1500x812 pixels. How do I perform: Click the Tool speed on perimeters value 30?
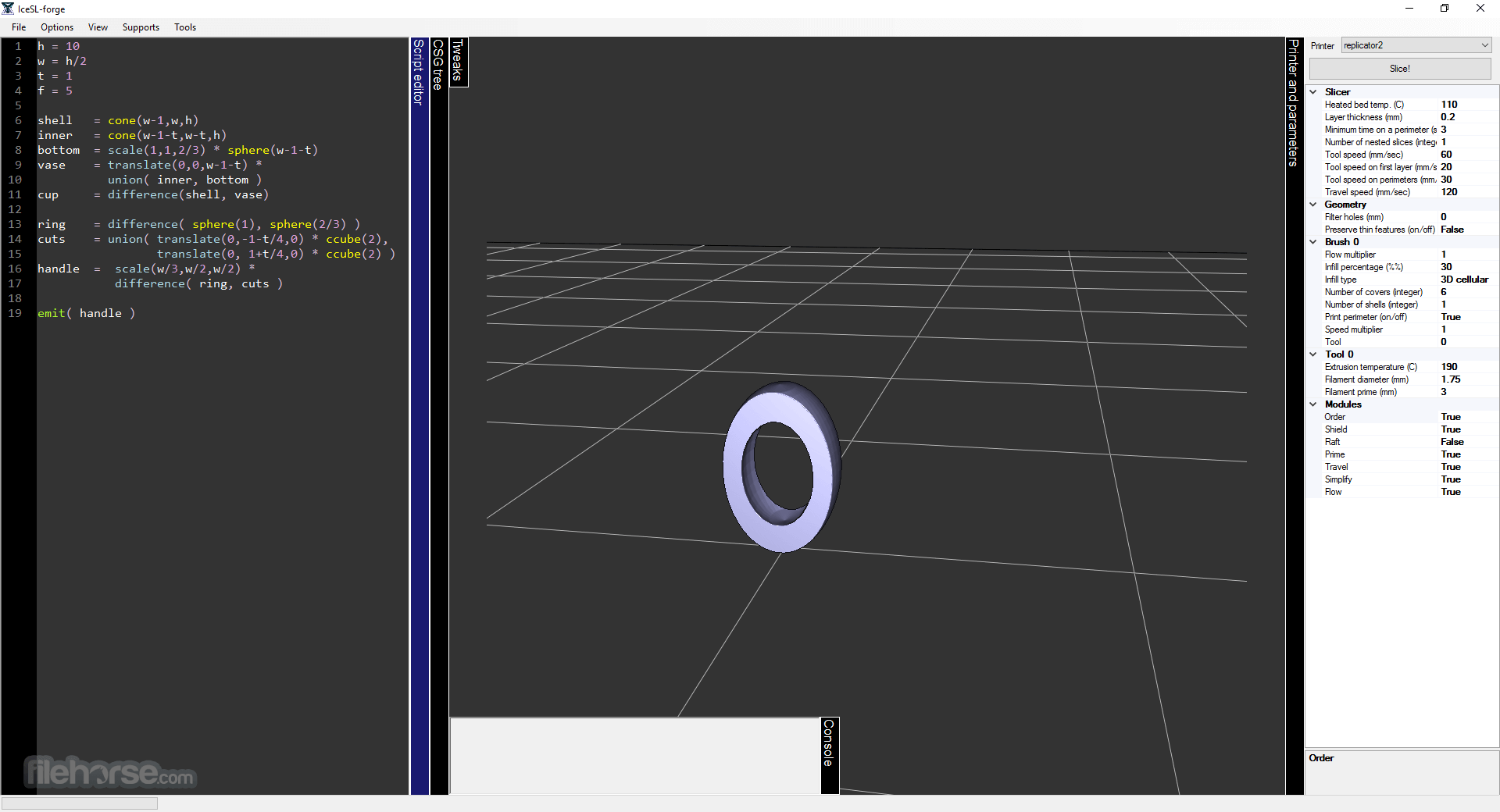click(1446, 180)
